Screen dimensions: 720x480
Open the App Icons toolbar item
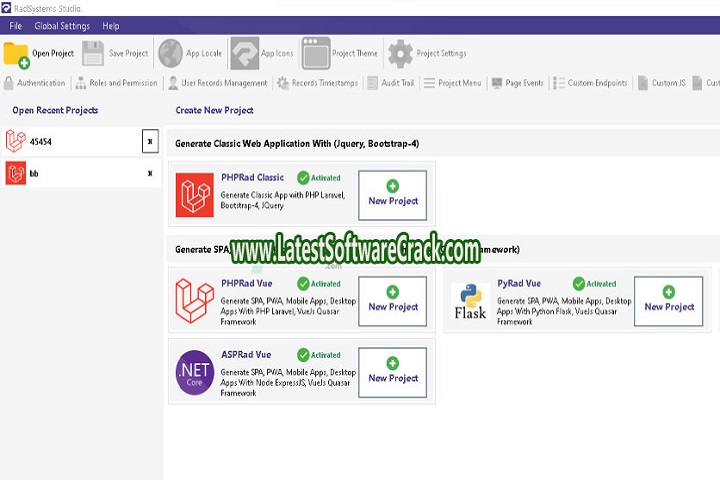[x=245, y=53]
